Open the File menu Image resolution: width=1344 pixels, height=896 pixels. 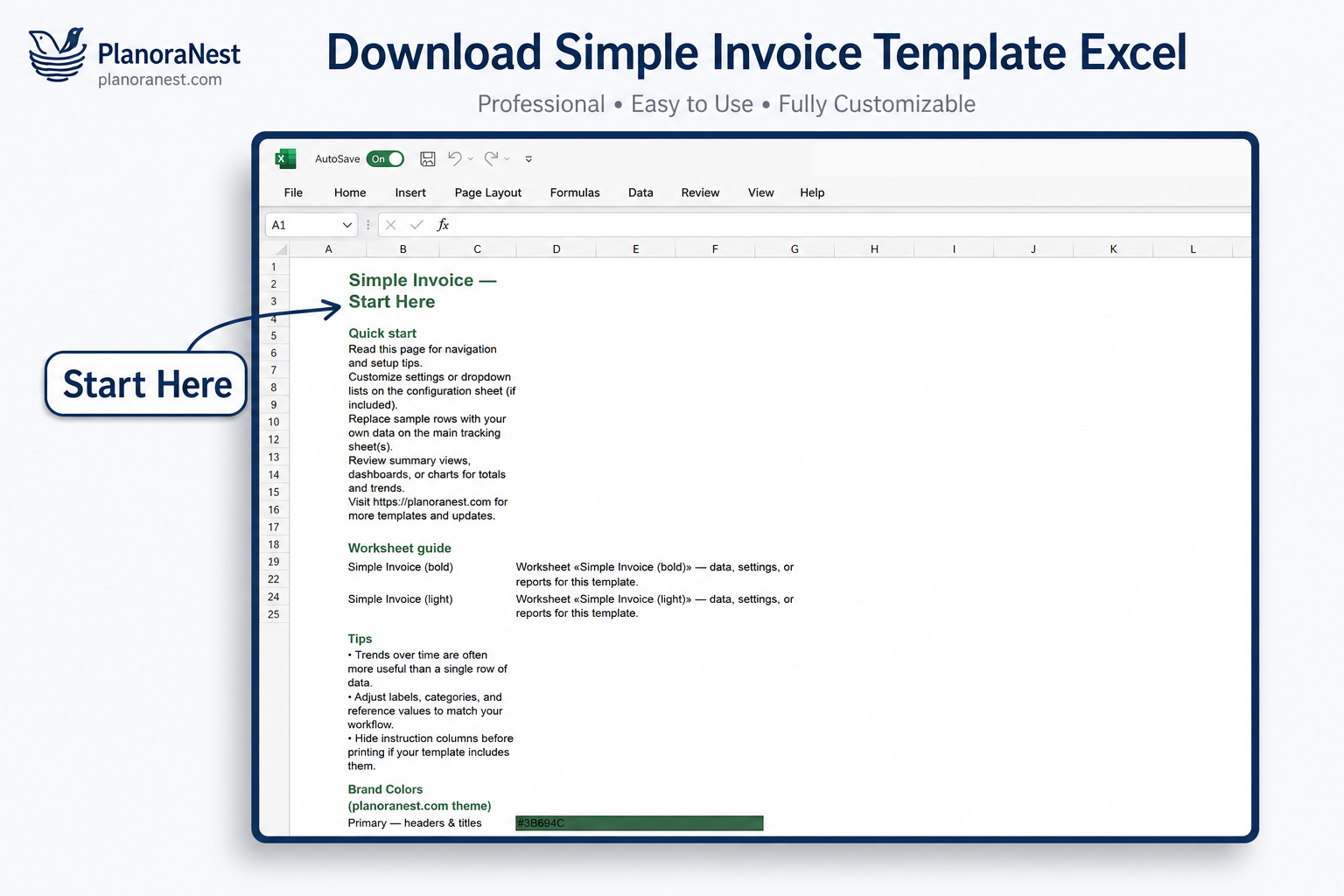coord(293,192)
